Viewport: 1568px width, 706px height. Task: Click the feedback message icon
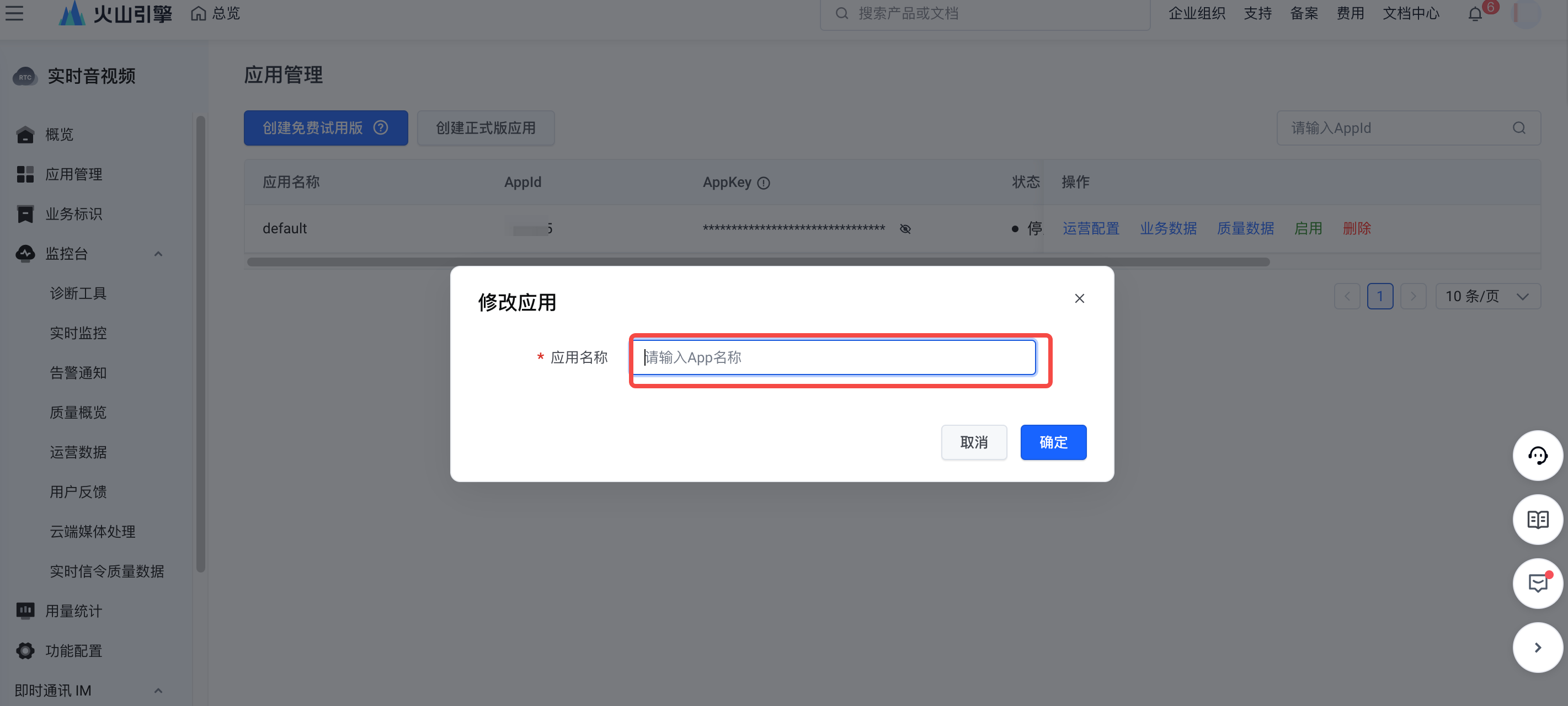(1538, 583)
